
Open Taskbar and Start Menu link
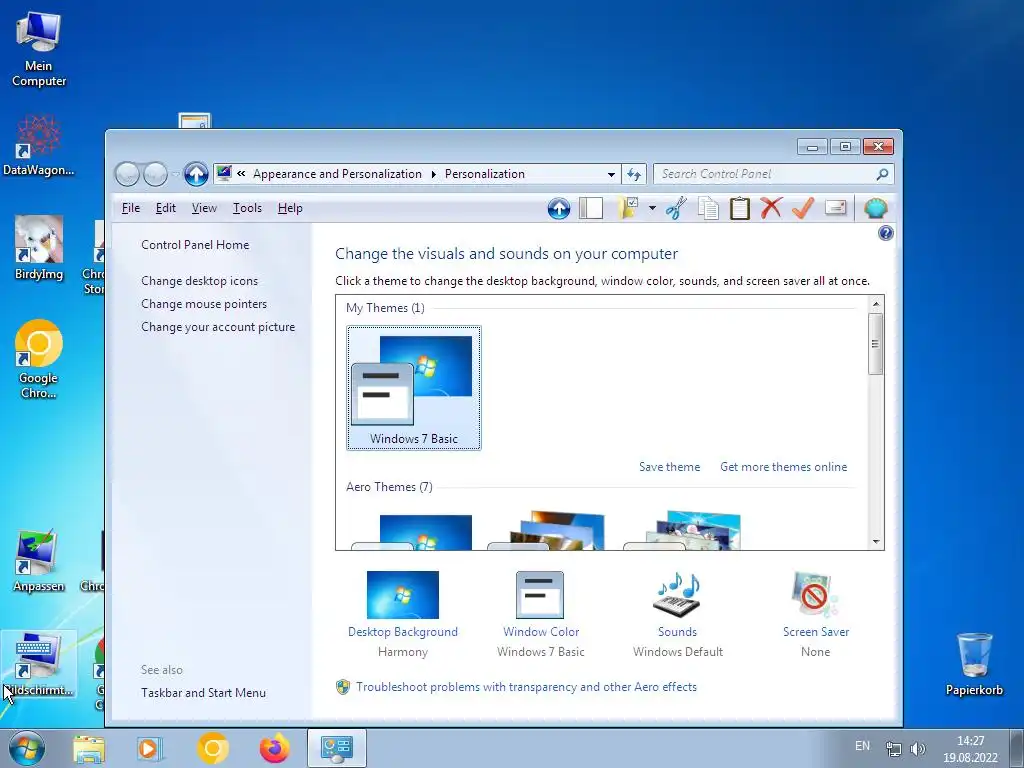coord(203,693)
